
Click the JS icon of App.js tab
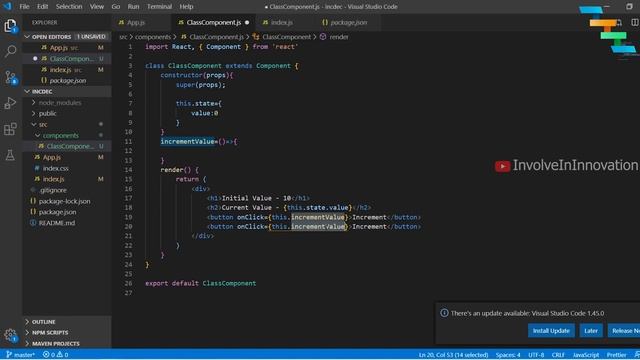(x=121, y=22)
